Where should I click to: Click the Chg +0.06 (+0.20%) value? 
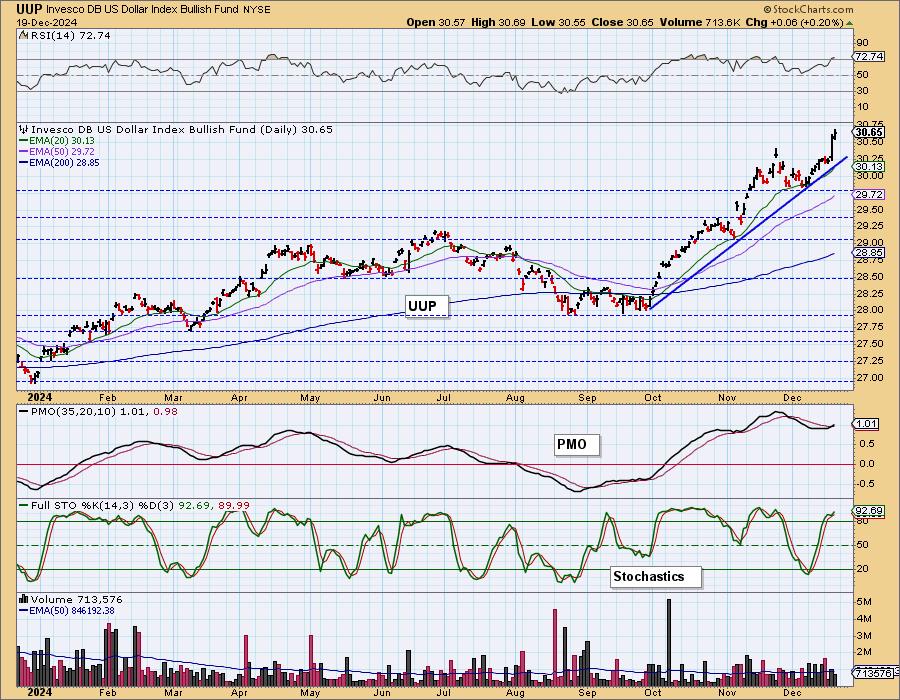coord(794,22)
